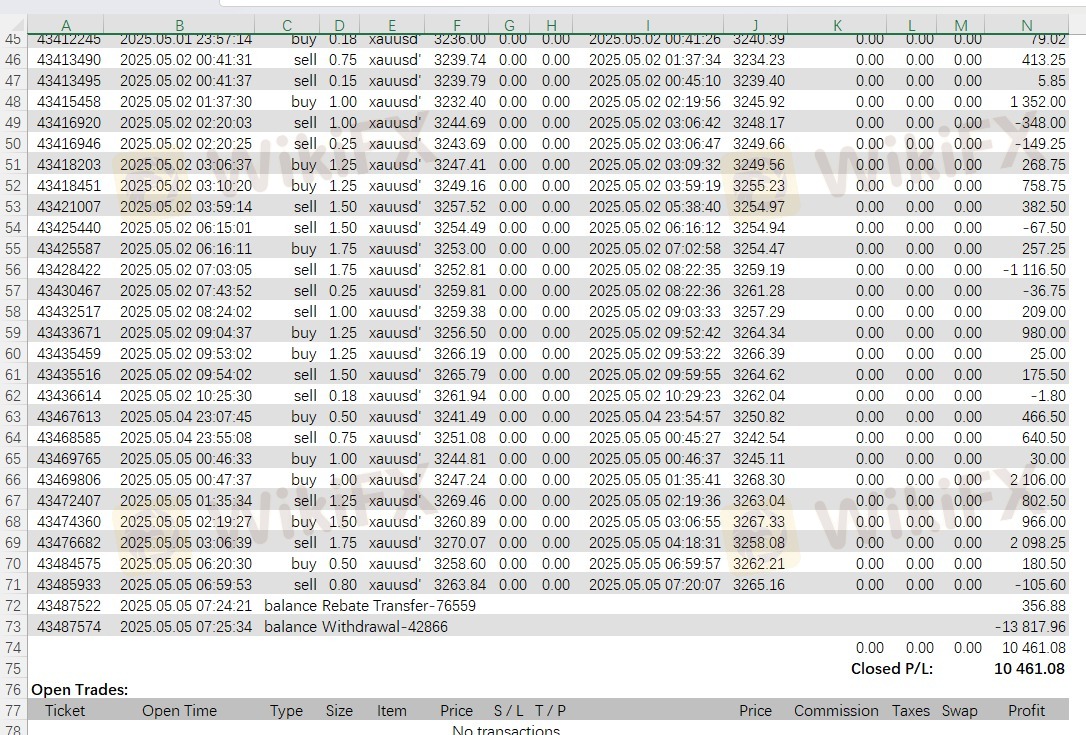
Task: Click ticket cell 43487574
Action: pos(69,627)
